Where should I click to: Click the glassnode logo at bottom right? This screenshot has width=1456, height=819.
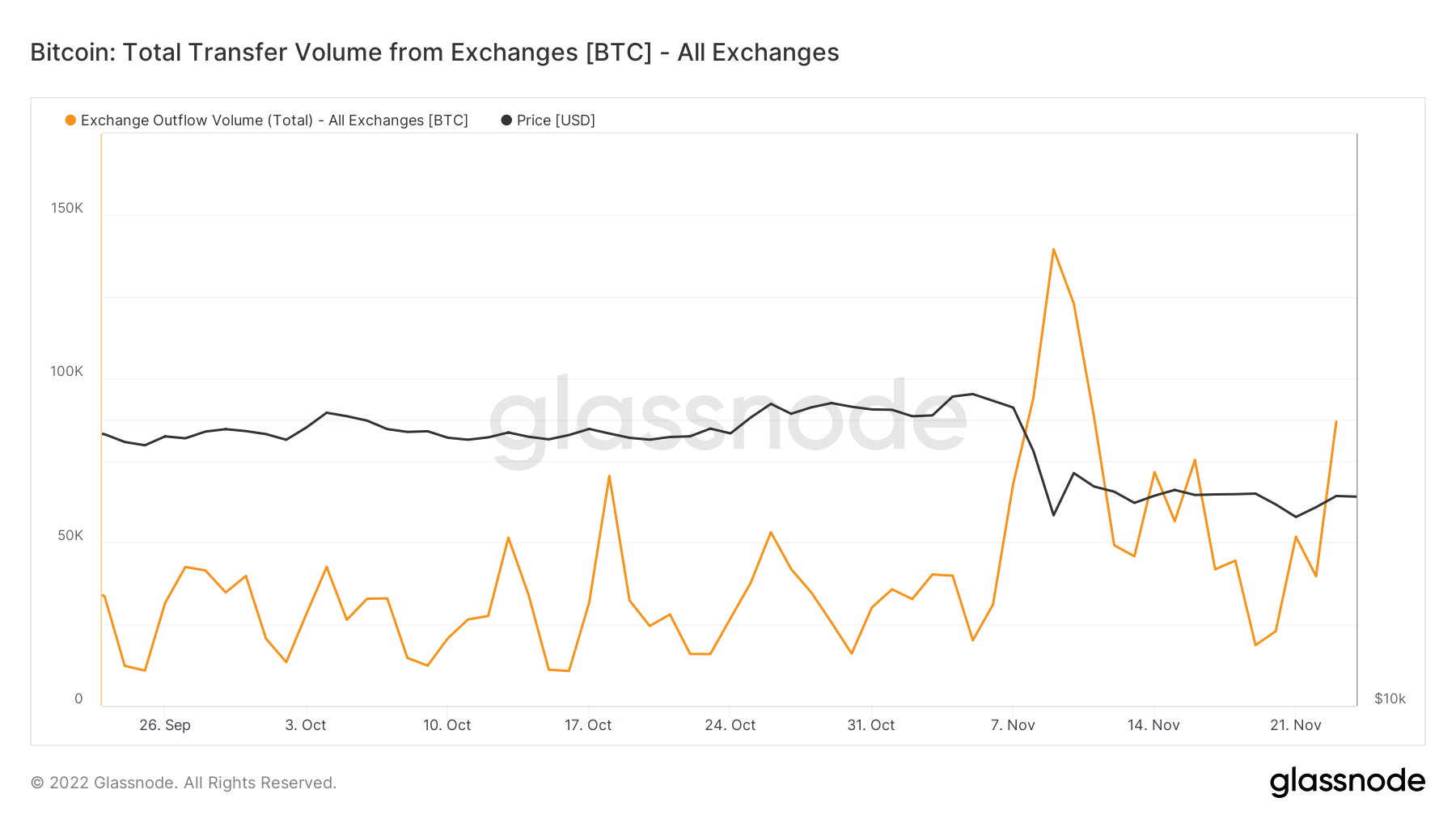(x=1347, y=782)
